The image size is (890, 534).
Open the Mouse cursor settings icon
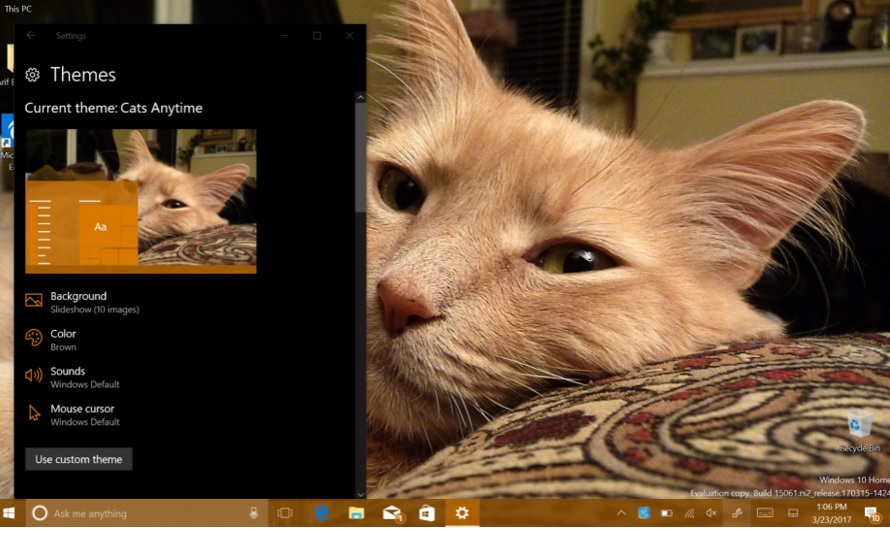click(34, 413)
